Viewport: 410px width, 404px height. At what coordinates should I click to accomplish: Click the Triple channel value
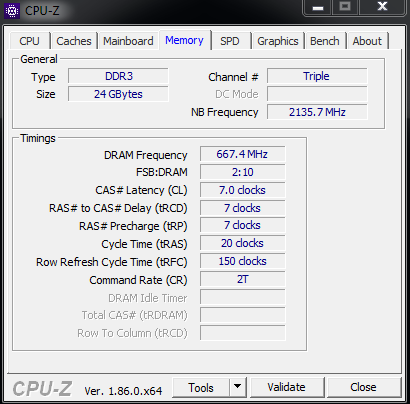pyautogui.click(x=317, y=76)
